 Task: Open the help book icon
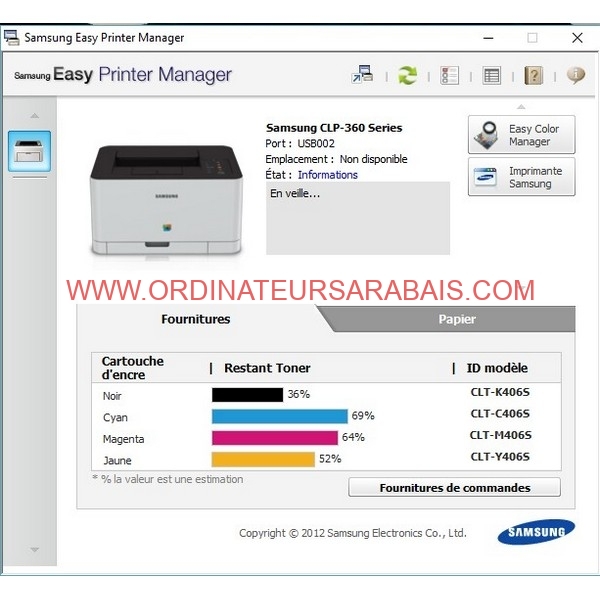(x=533, y=75)
